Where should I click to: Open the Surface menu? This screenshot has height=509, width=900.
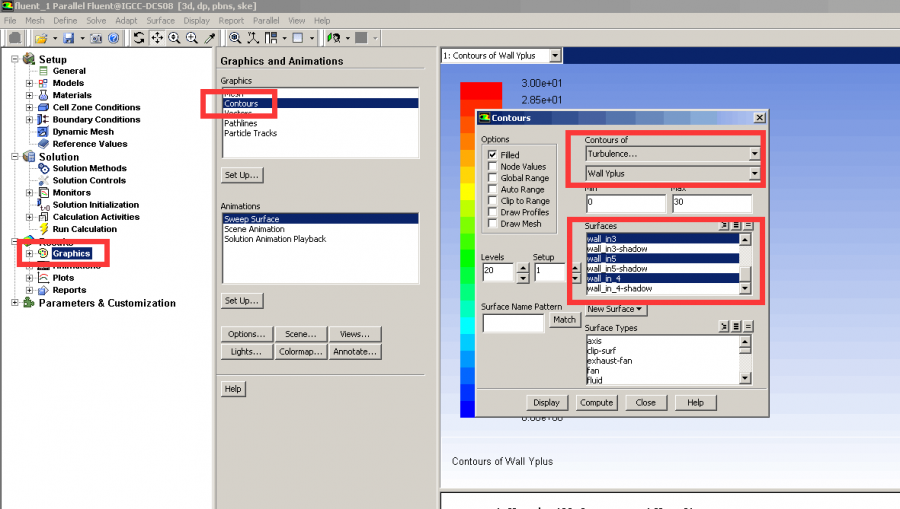point(160,20)
